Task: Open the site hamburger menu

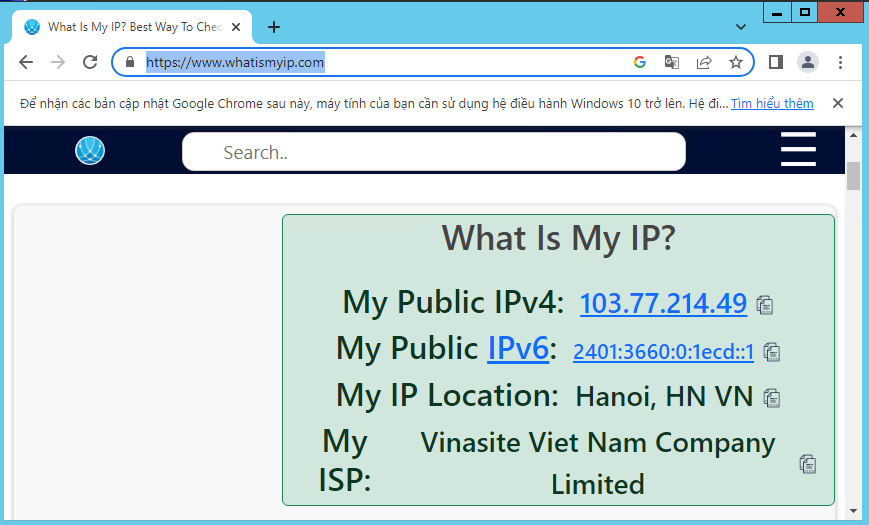Action: (798, 149)
